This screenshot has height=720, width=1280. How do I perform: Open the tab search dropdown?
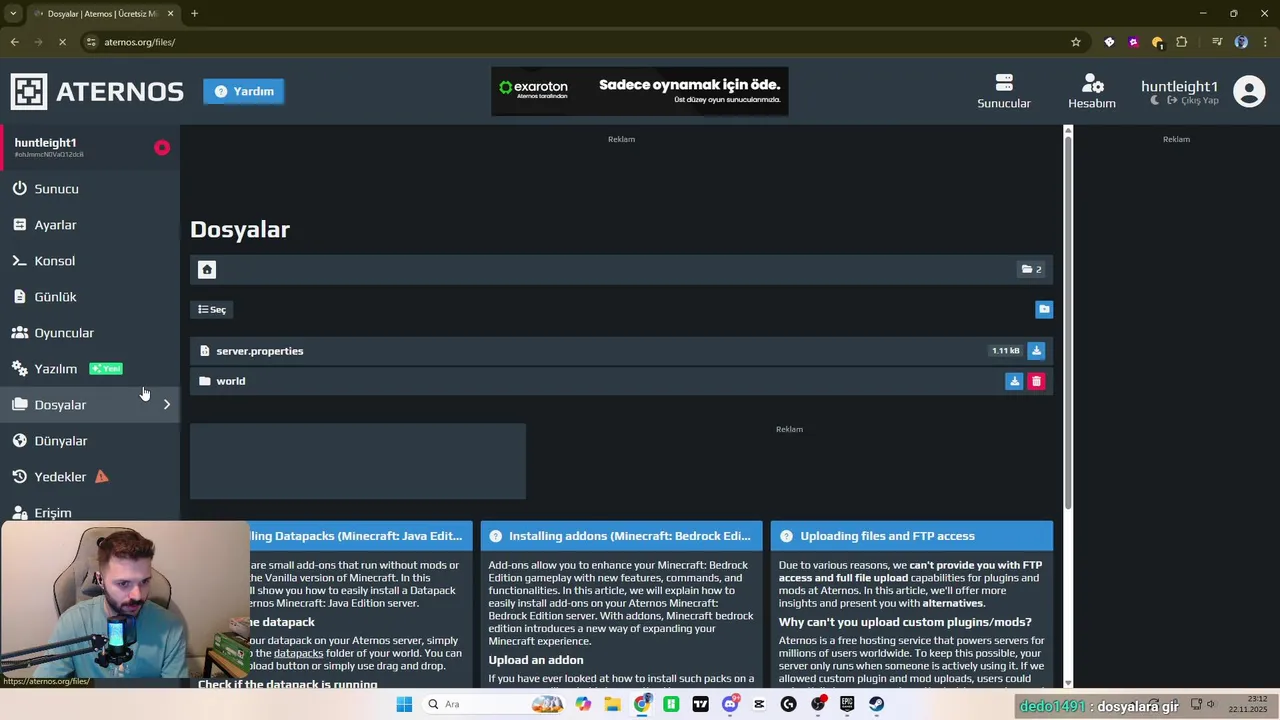[13, 14]
